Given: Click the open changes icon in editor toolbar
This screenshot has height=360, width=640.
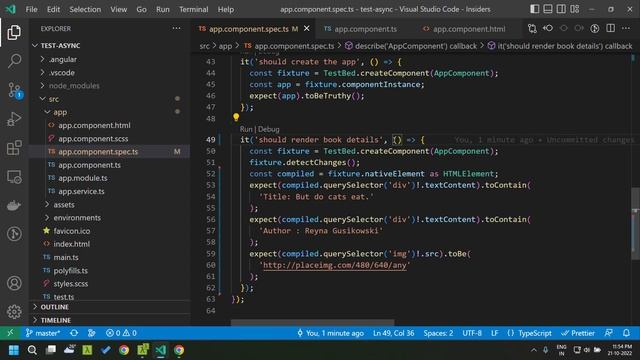Looking at the screenshot, I should tap(532, 28).
